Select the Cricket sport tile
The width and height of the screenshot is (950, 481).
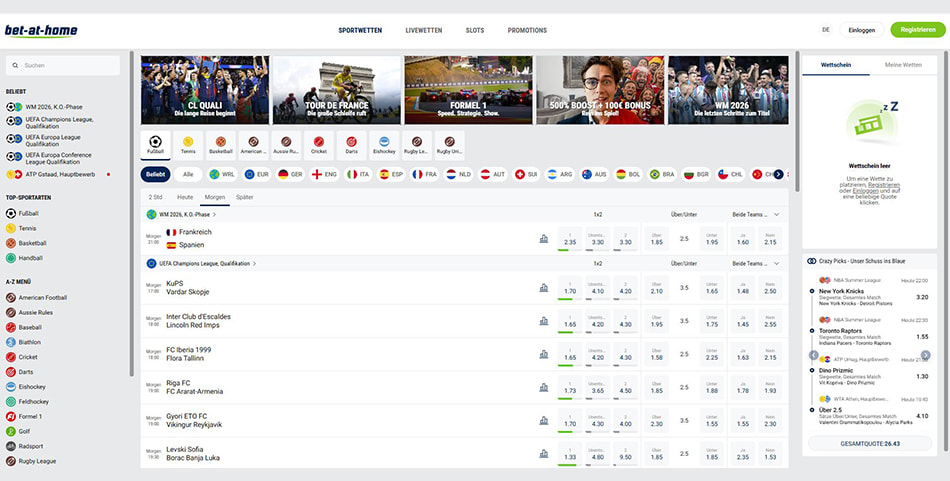click(x=319, y=145)
